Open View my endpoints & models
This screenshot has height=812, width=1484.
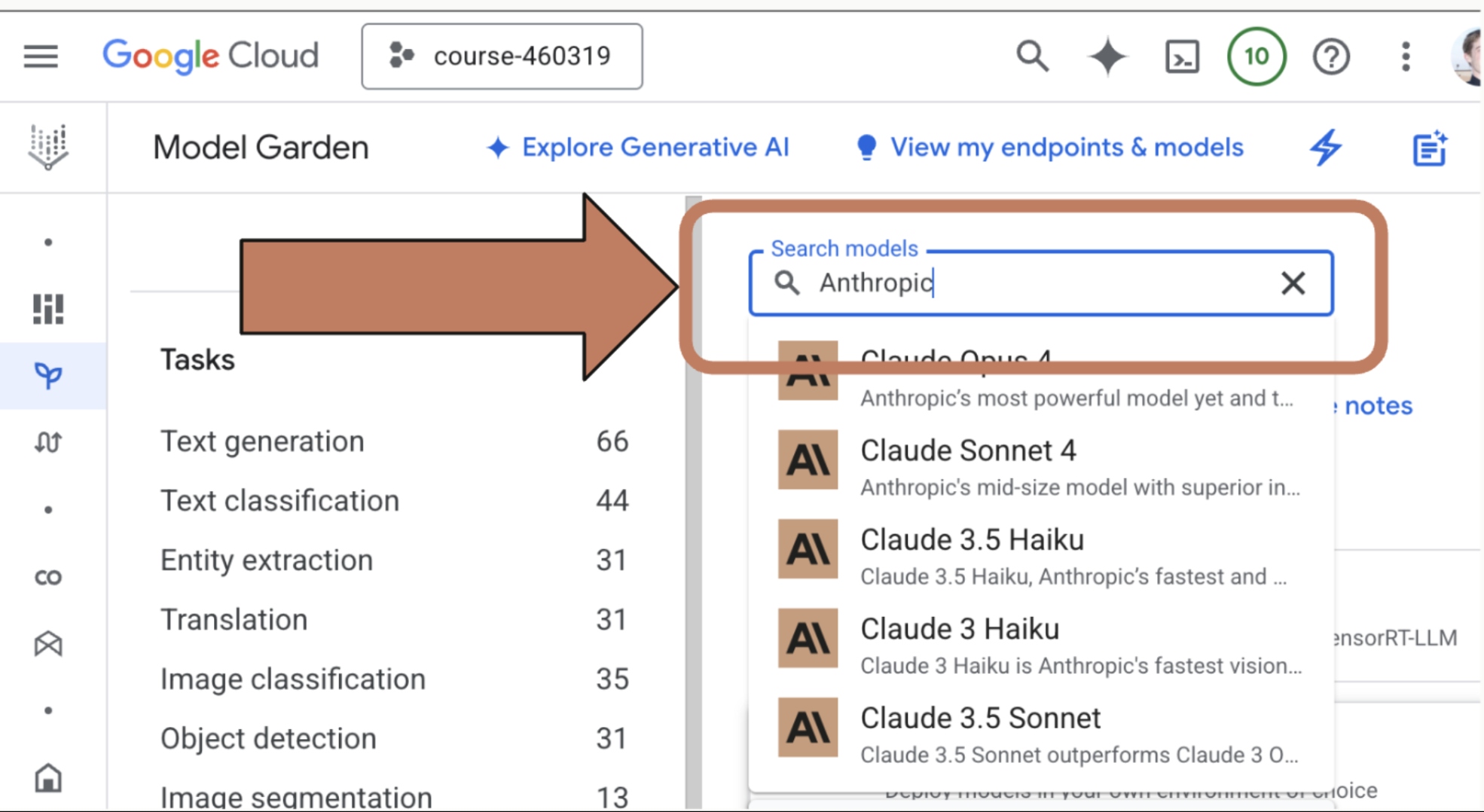1049,148
